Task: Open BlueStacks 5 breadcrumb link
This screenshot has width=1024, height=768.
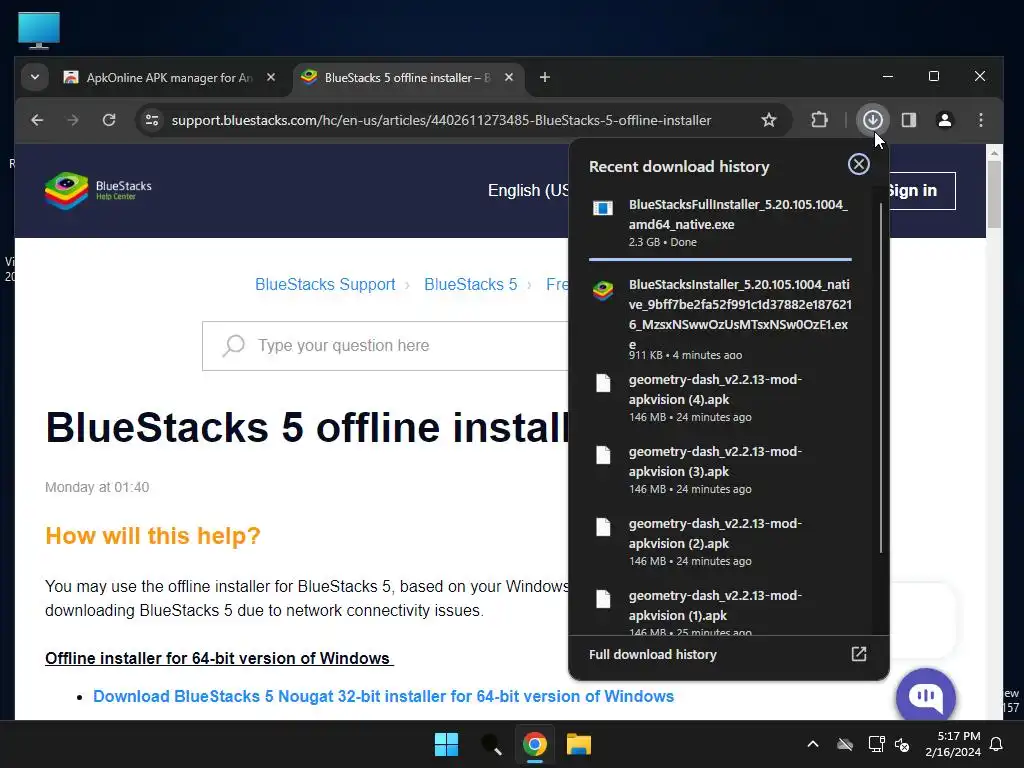Action: [470, 285]
